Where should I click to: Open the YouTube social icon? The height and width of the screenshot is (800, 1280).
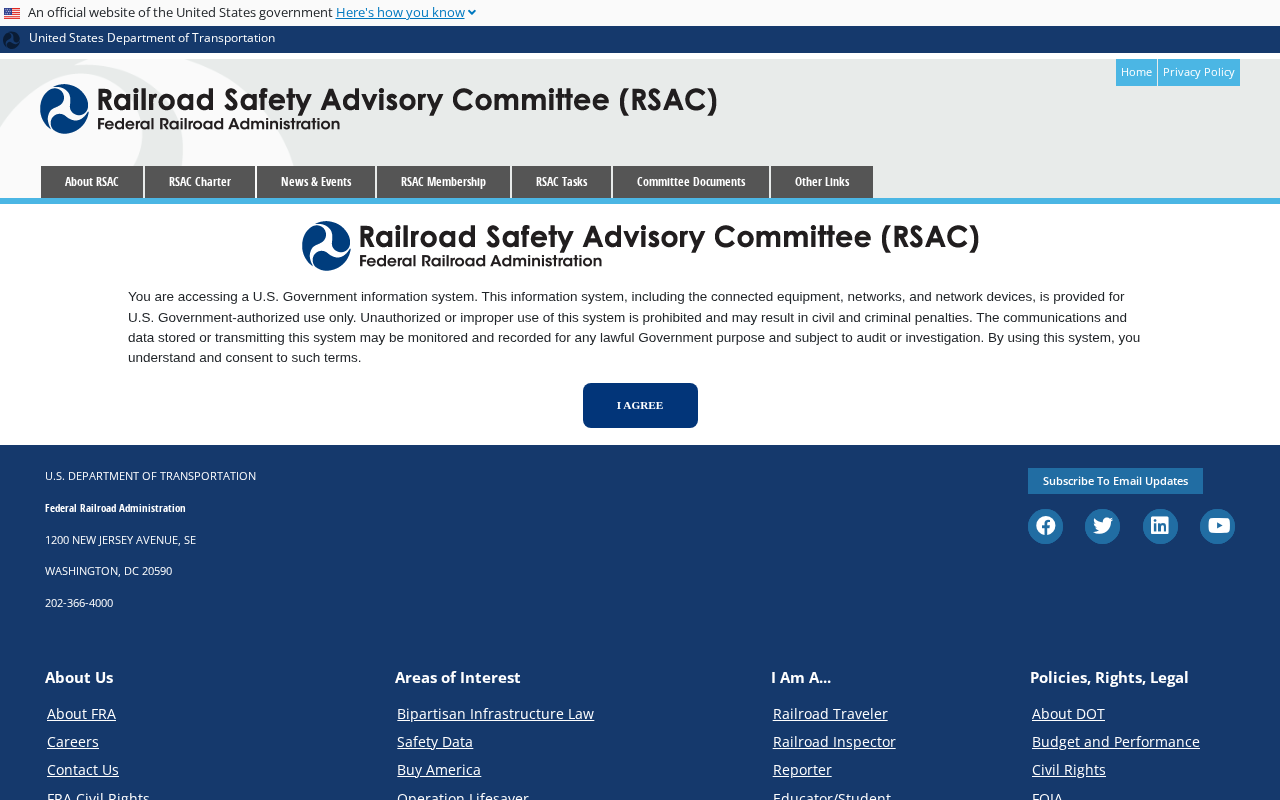(x=1217, y=526)
